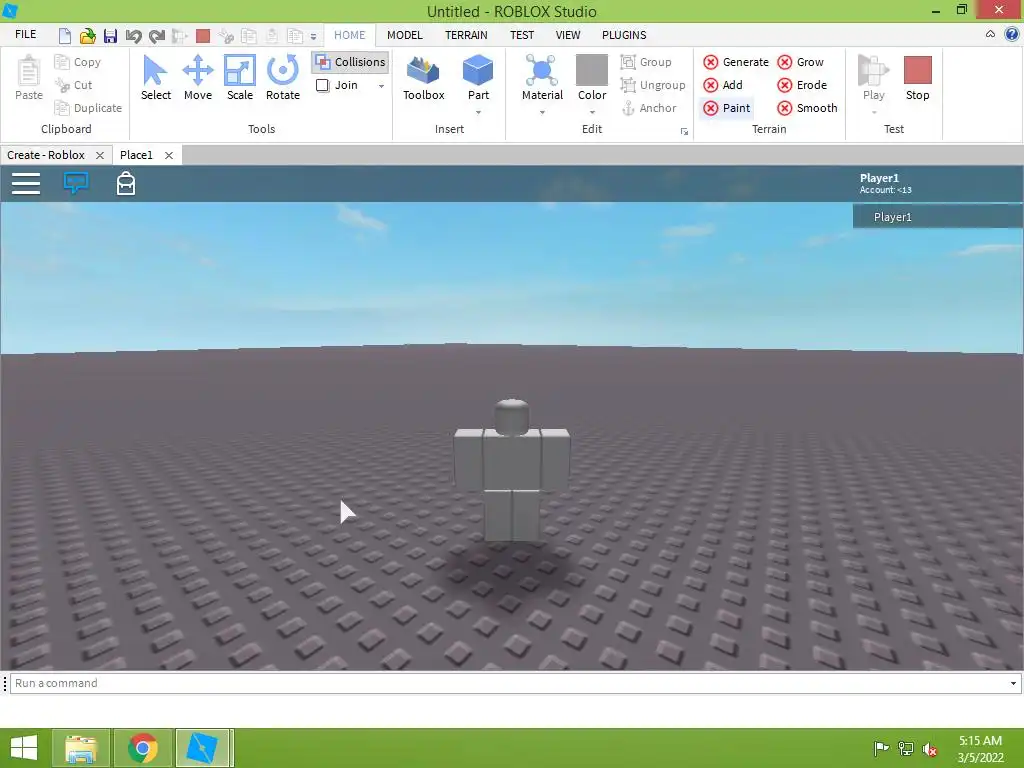Viewport: 1024px width, 768px height.
Task: Open the in-game hamburger menu
Action: [x=26, y=184]
